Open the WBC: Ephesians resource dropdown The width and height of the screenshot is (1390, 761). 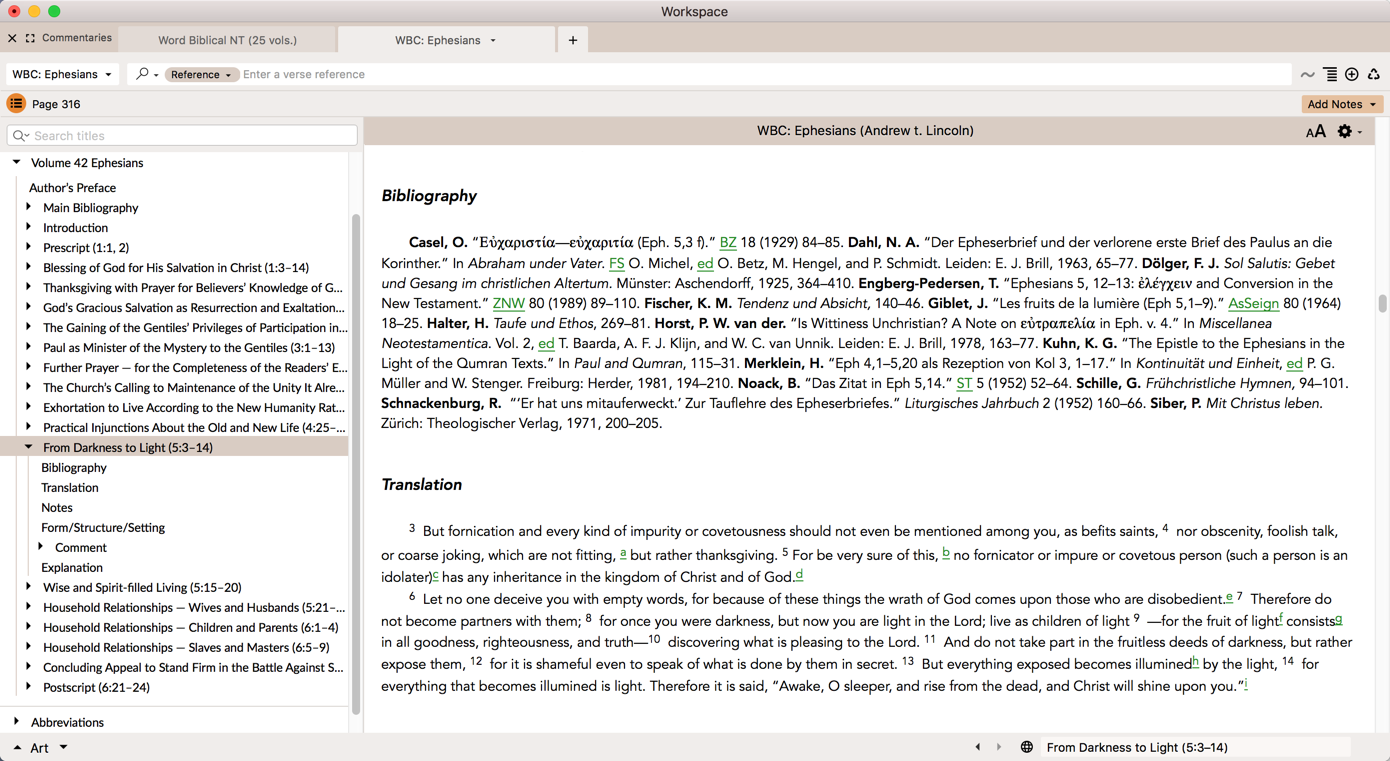62,74
